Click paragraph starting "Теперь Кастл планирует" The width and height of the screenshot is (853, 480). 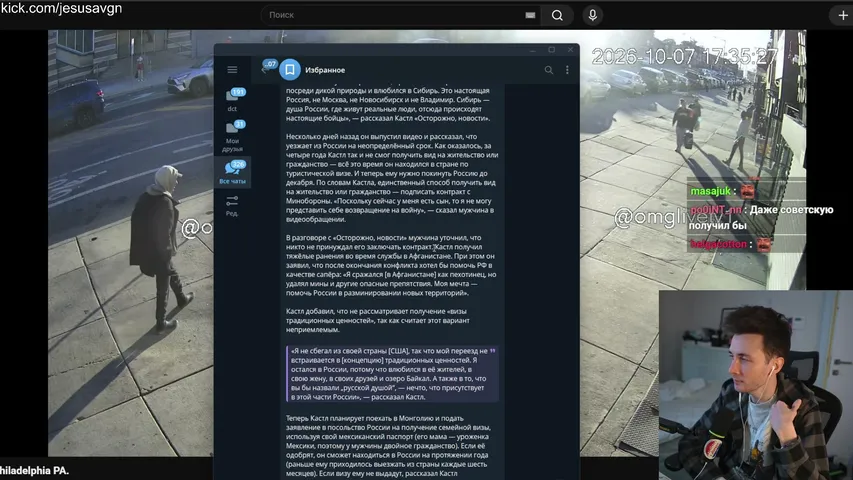(388, 446)
